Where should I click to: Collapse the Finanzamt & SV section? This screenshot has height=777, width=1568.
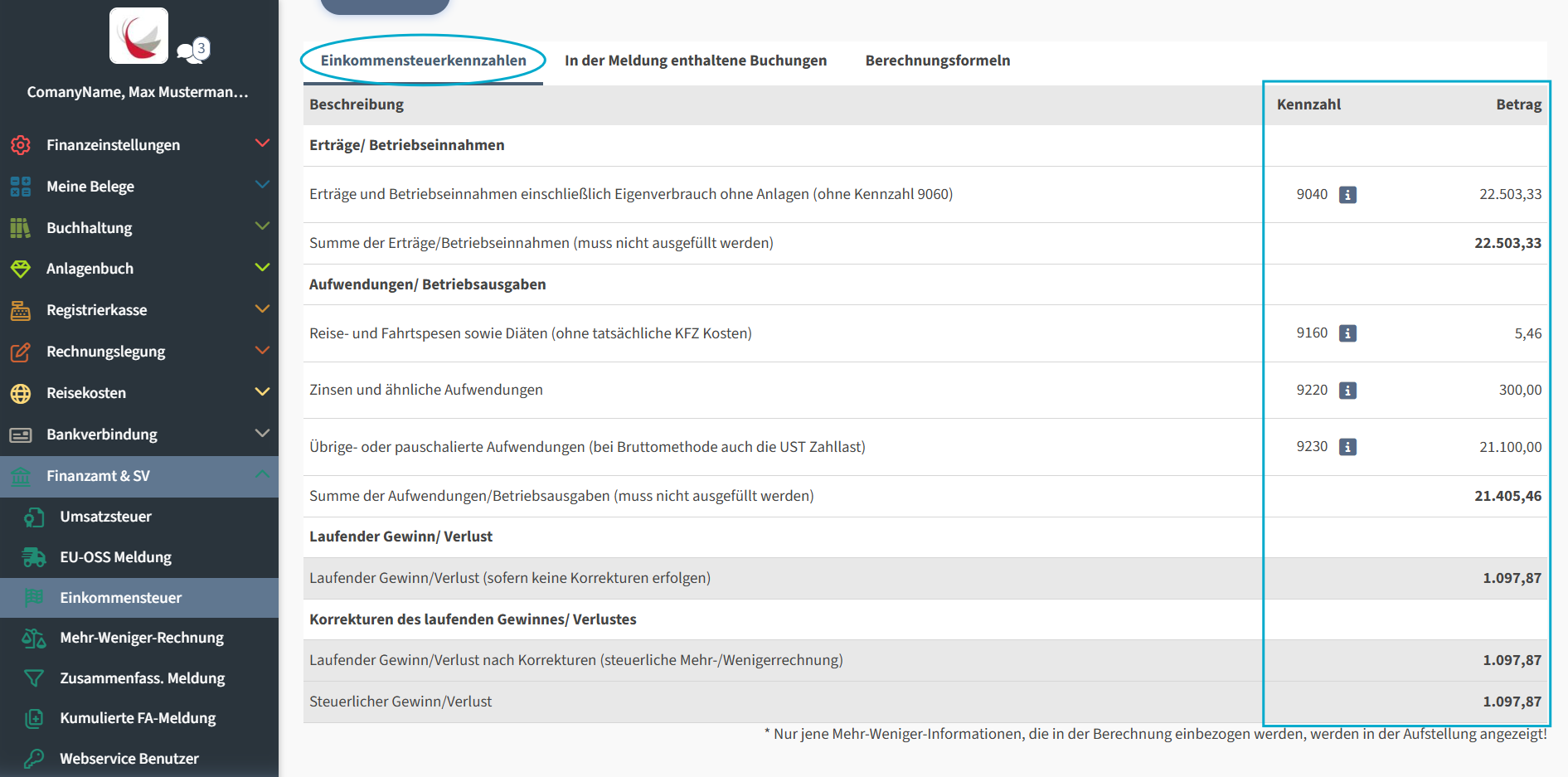click(263, 475)
